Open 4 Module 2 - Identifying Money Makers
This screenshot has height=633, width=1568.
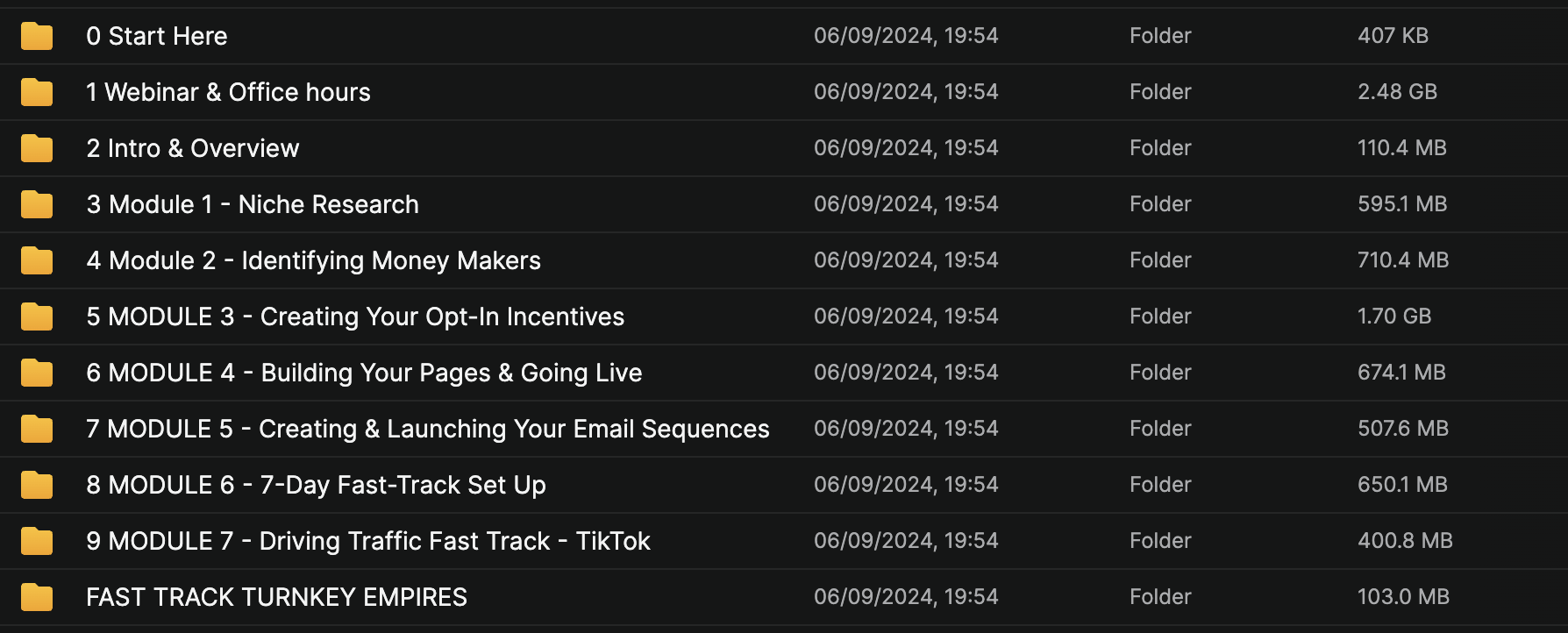tap(313, 260)
